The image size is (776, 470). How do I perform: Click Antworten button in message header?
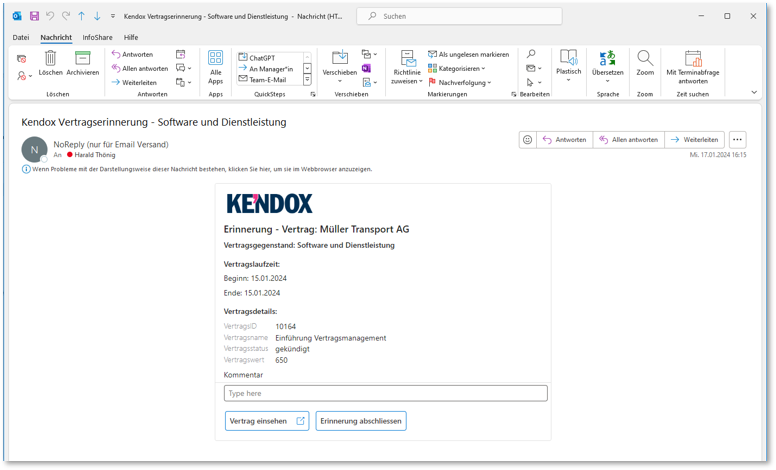(564, 140)
